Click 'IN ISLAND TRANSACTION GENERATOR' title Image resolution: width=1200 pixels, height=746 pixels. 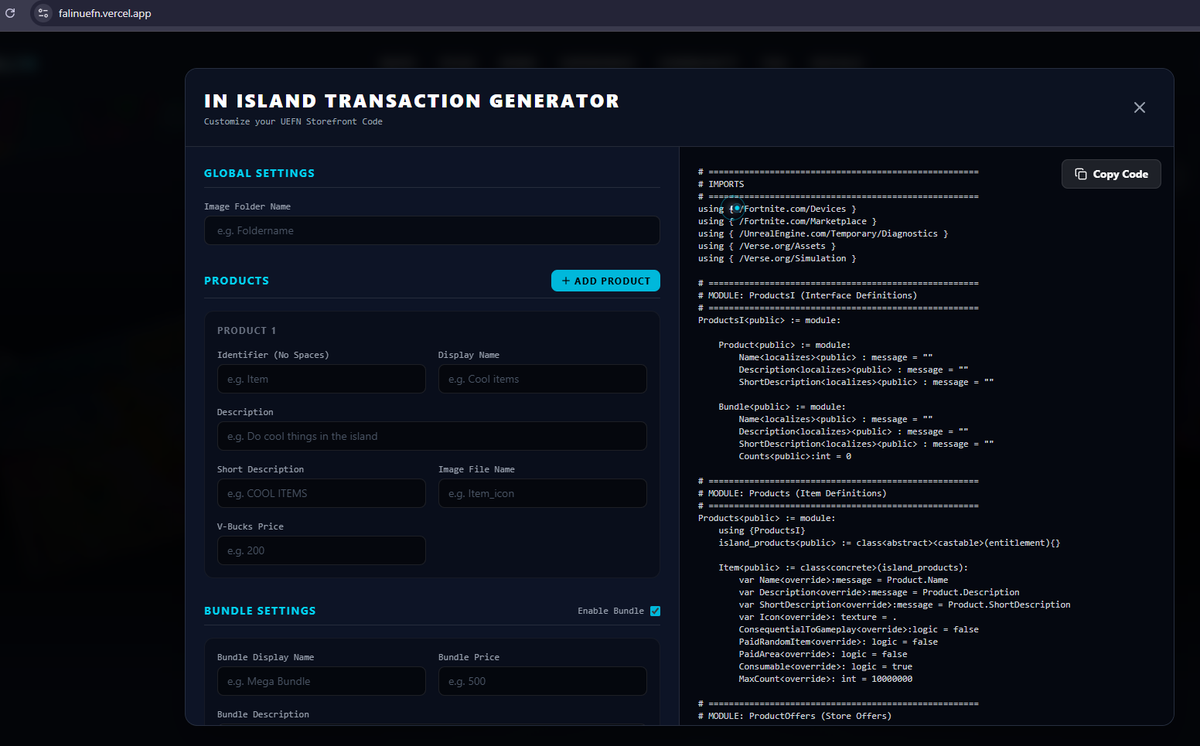[412, 101]
